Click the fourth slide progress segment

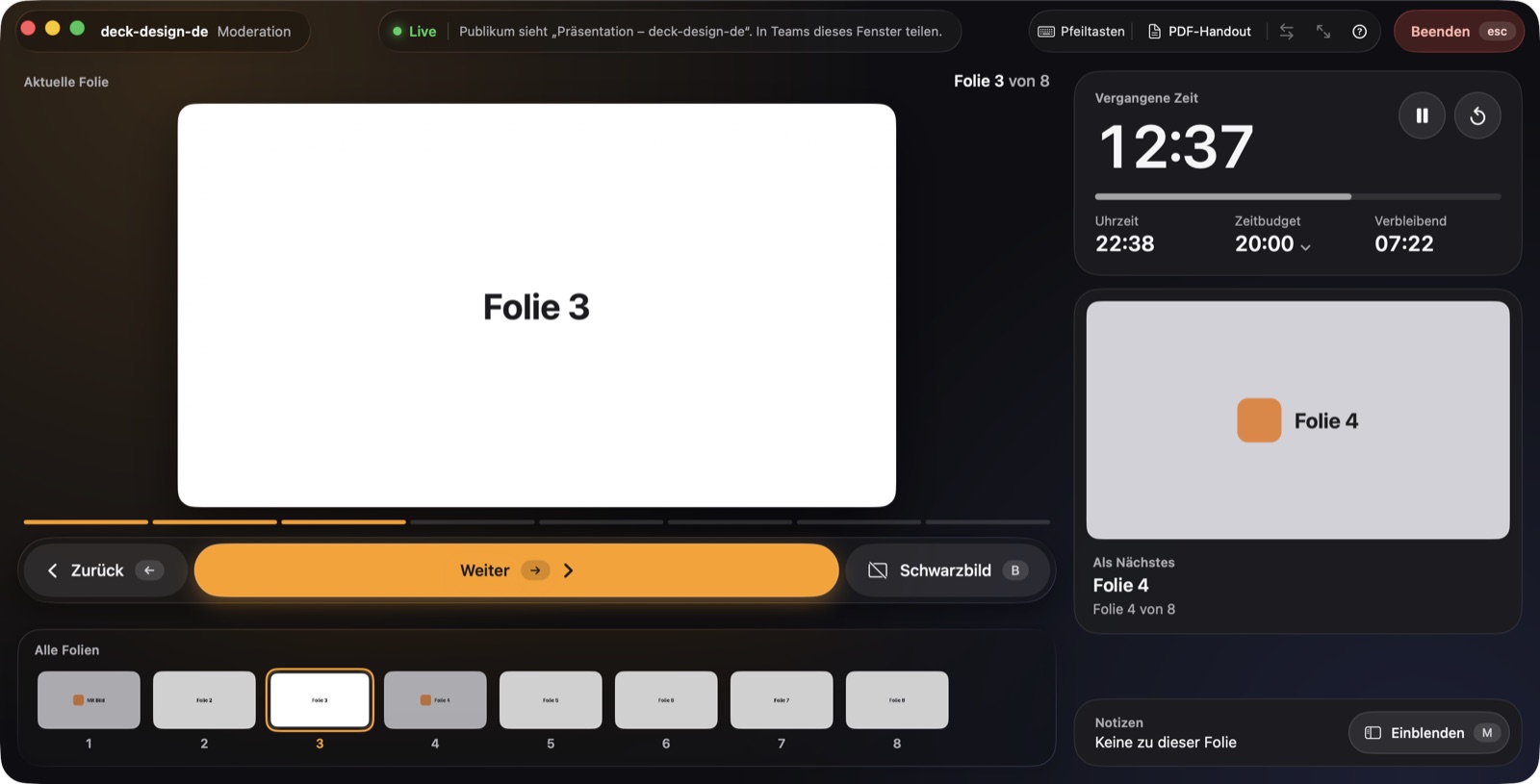coord(473,522)
